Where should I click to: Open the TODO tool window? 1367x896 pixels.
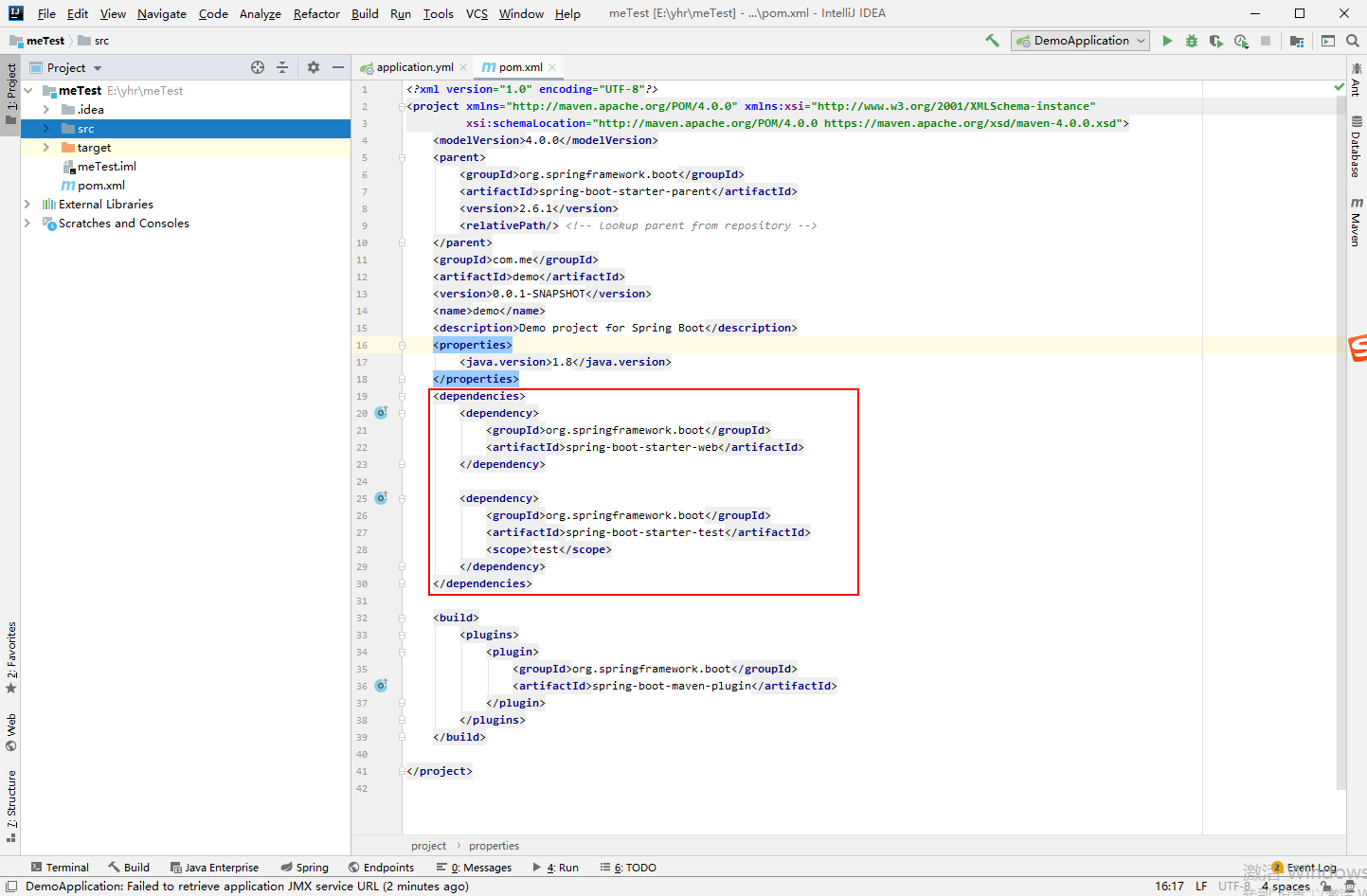click(x=628, y=868)
